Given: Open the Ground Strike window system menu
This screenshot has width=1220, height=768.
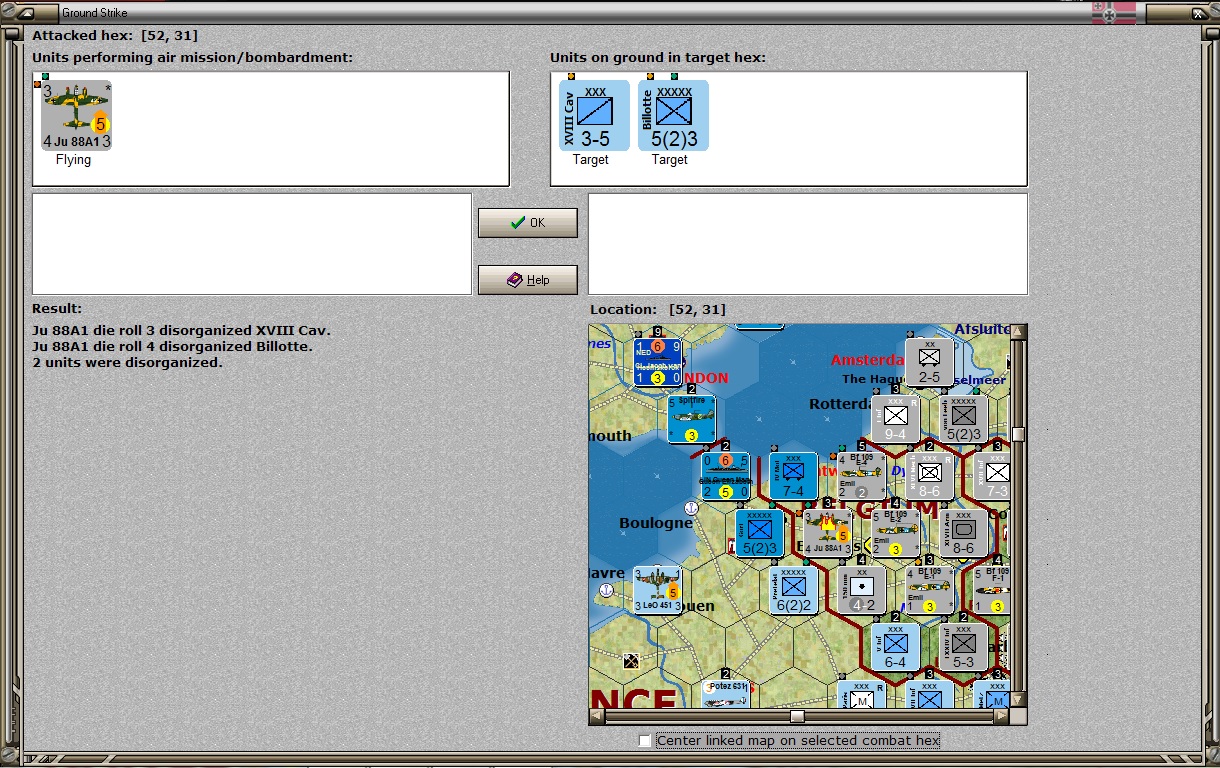Looking at the screenshot, I should (27, 13).
